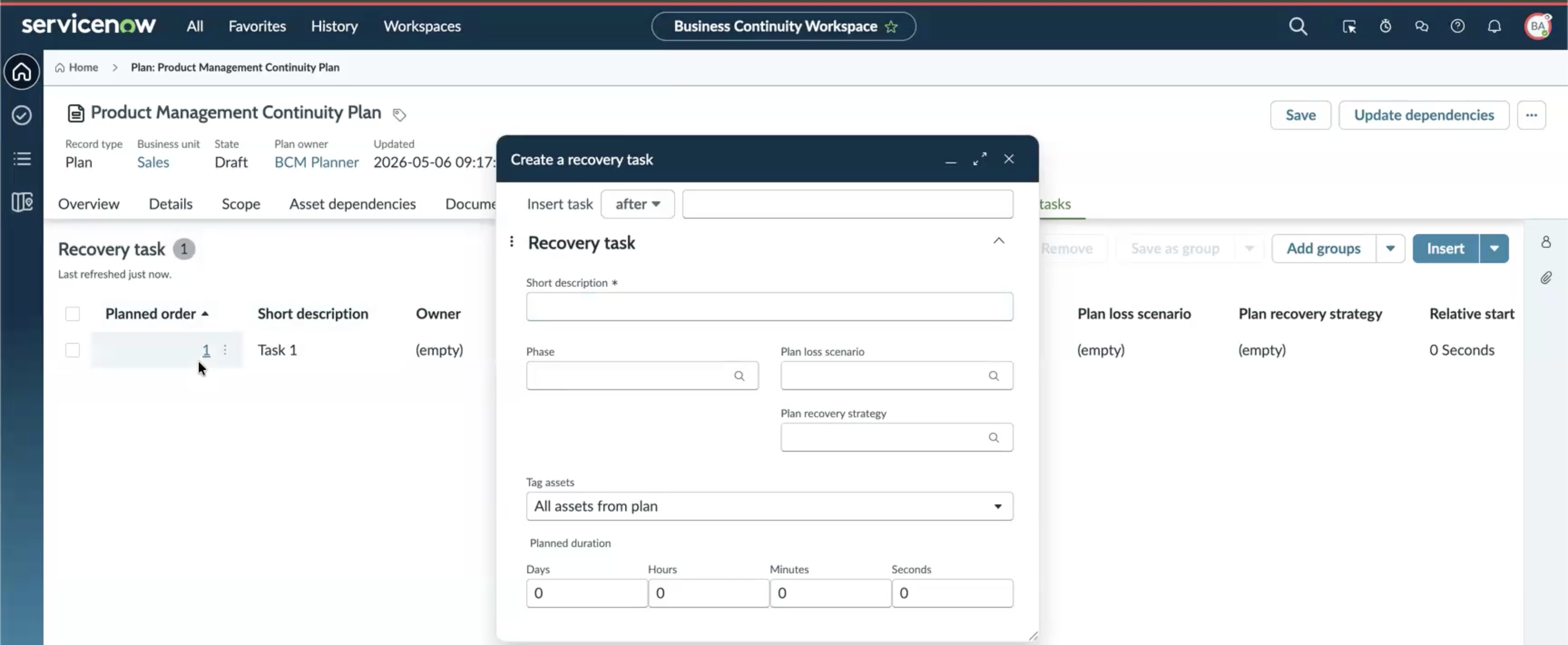Focus the Seconds duration field
The image size is (1568, 645).
(952, 593)
